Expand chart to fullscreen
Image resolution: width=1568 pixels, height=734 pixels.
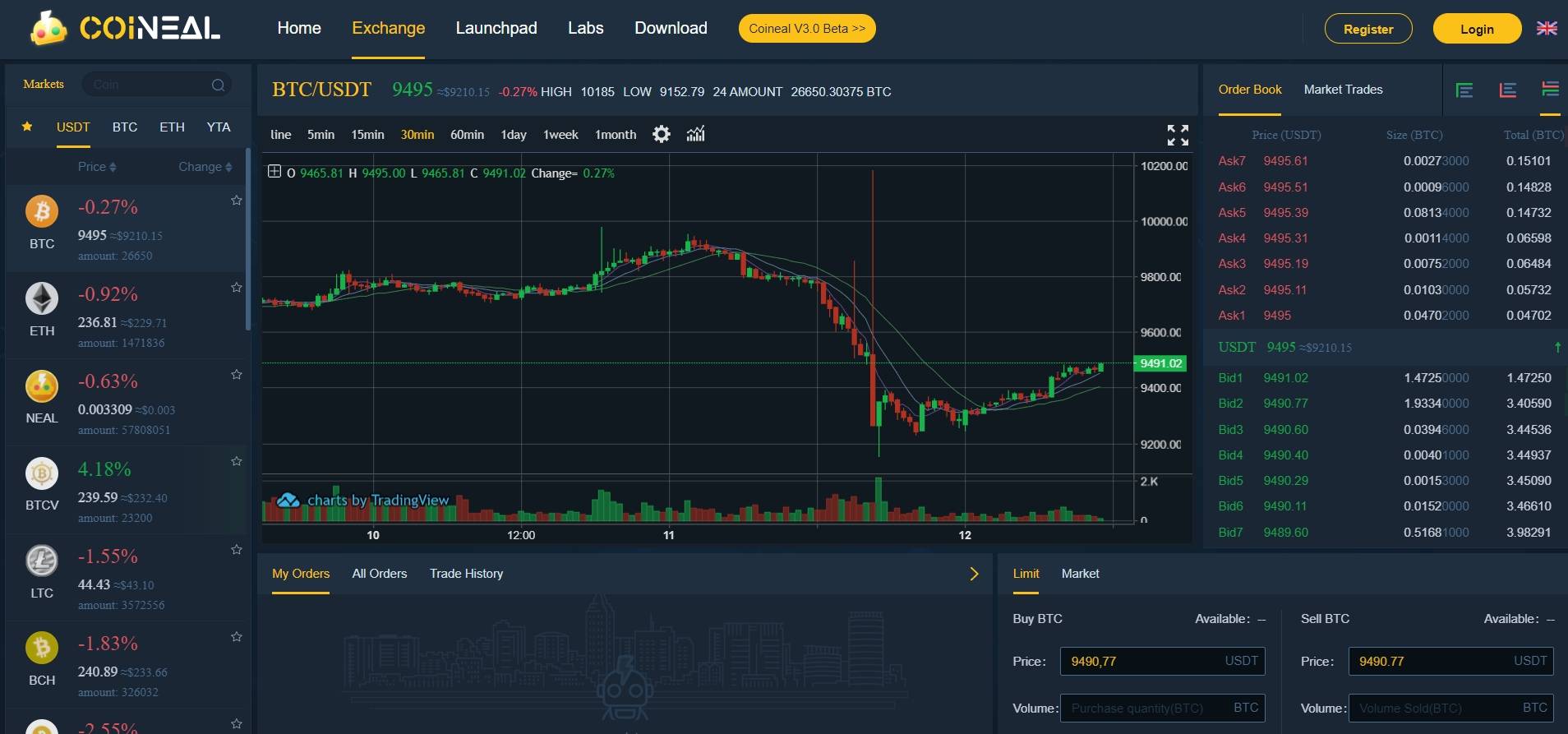1178,135
